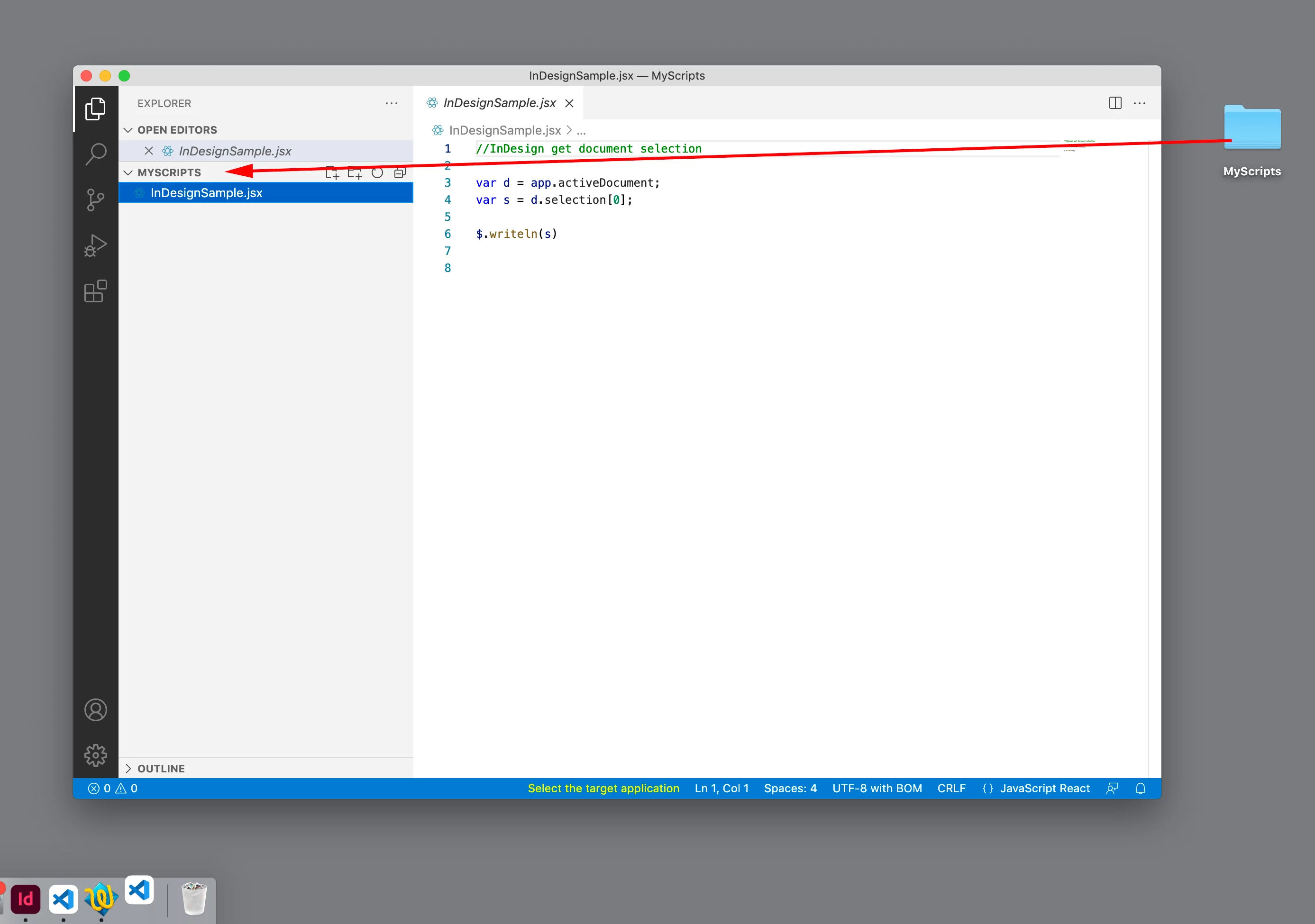The height and width of the screenshot is (924, 1315).
Task: Click the editor minimap preview
Action: click(1079, 146)
